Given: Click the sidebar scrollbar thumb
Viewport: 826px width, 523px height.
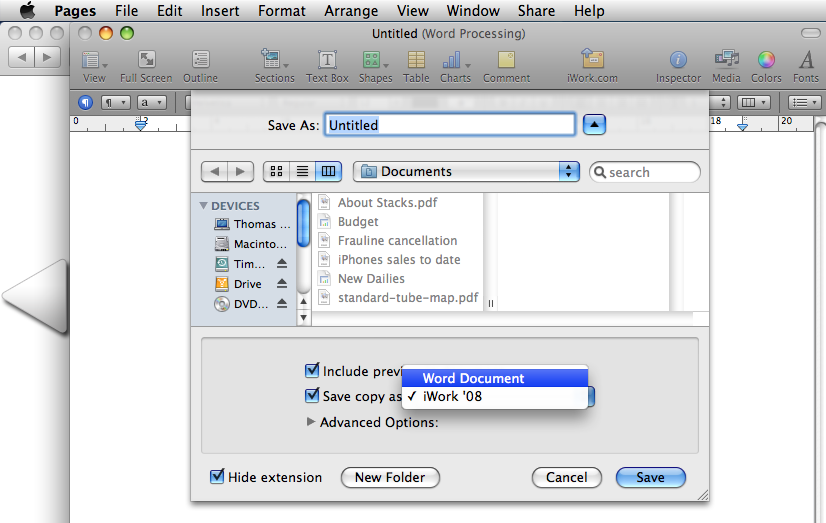Looking at the screenshot, I should (303, 223).
